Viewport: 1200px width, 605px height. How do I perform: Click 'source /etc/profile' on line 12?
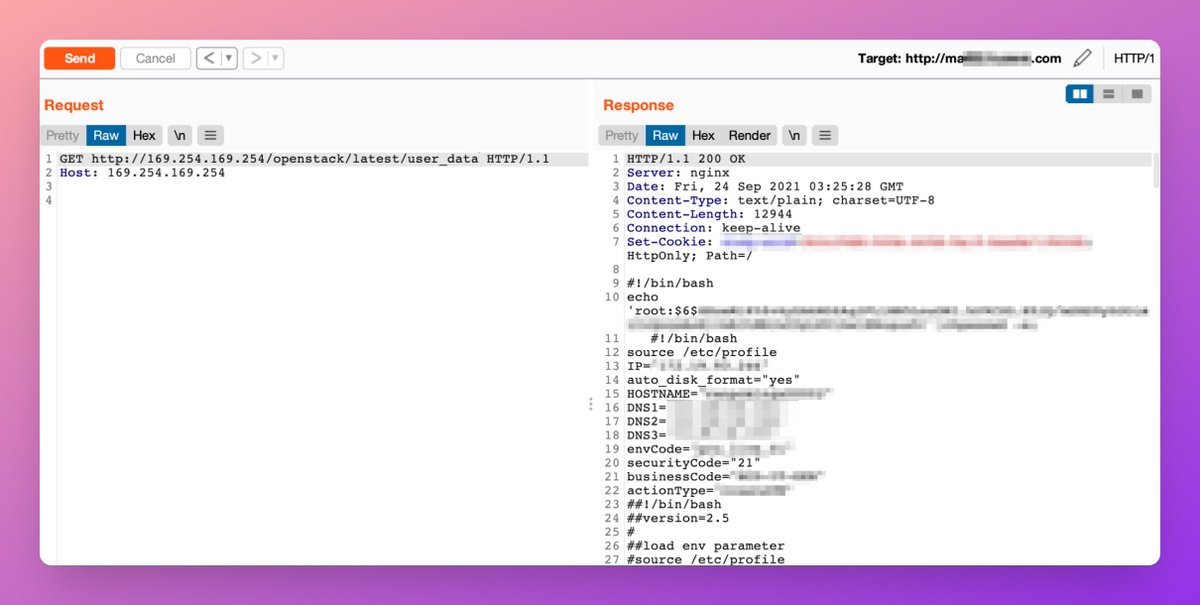pos(701,352)
